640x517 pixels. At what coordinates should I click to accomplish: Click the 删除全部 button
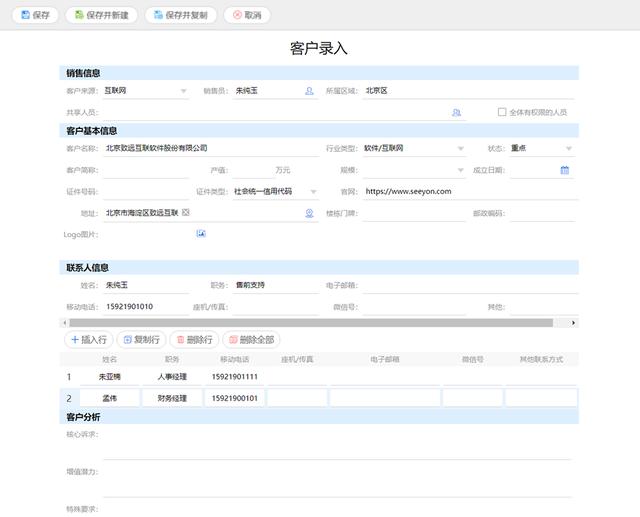[x=251, y=339]
